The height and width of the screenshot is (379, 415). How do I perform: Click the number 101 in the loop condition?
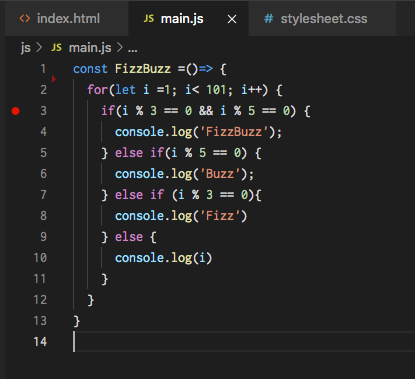(x=216, y=90)
